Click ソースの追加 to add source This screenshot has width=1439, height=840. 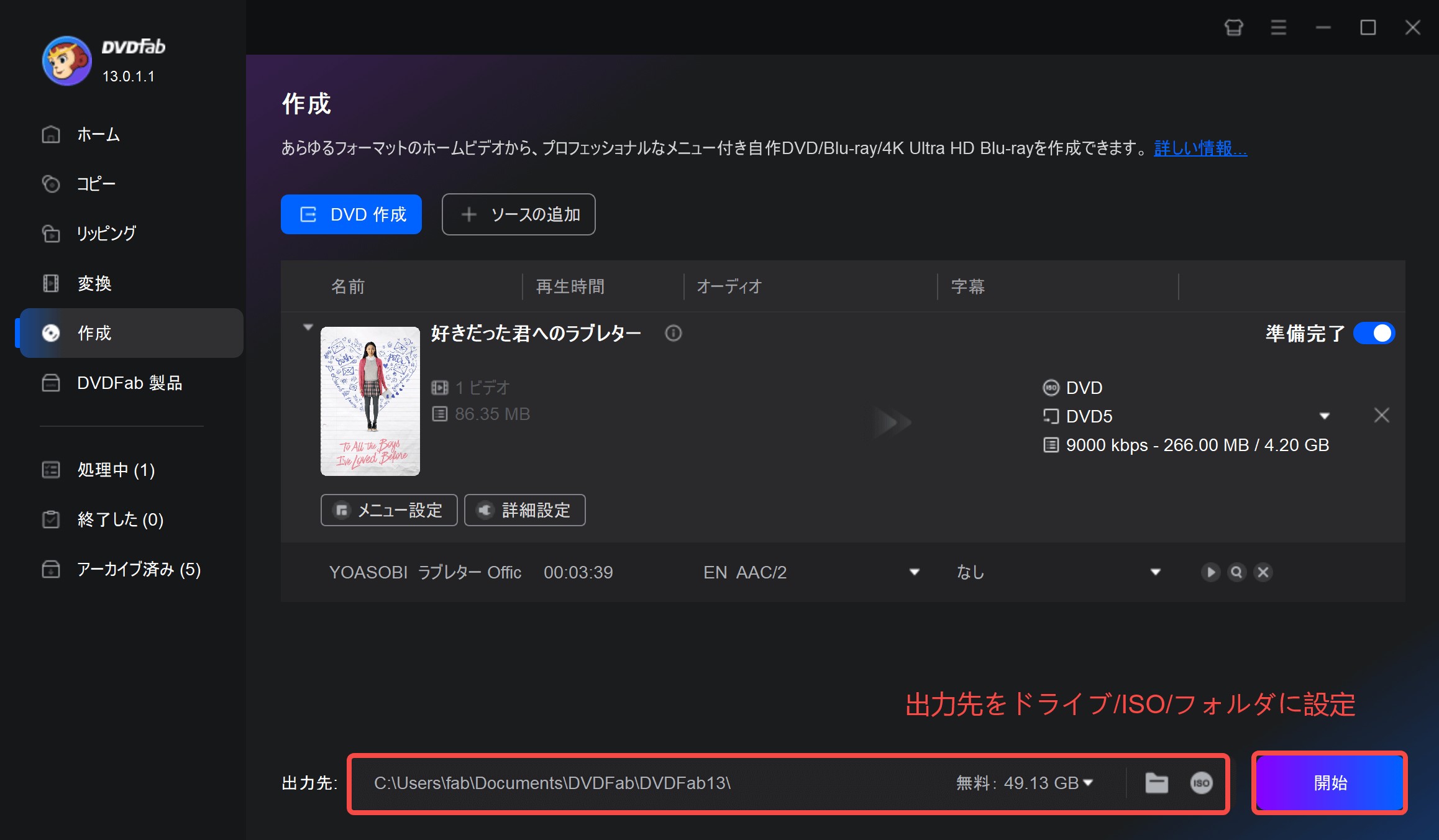point(518,214)
